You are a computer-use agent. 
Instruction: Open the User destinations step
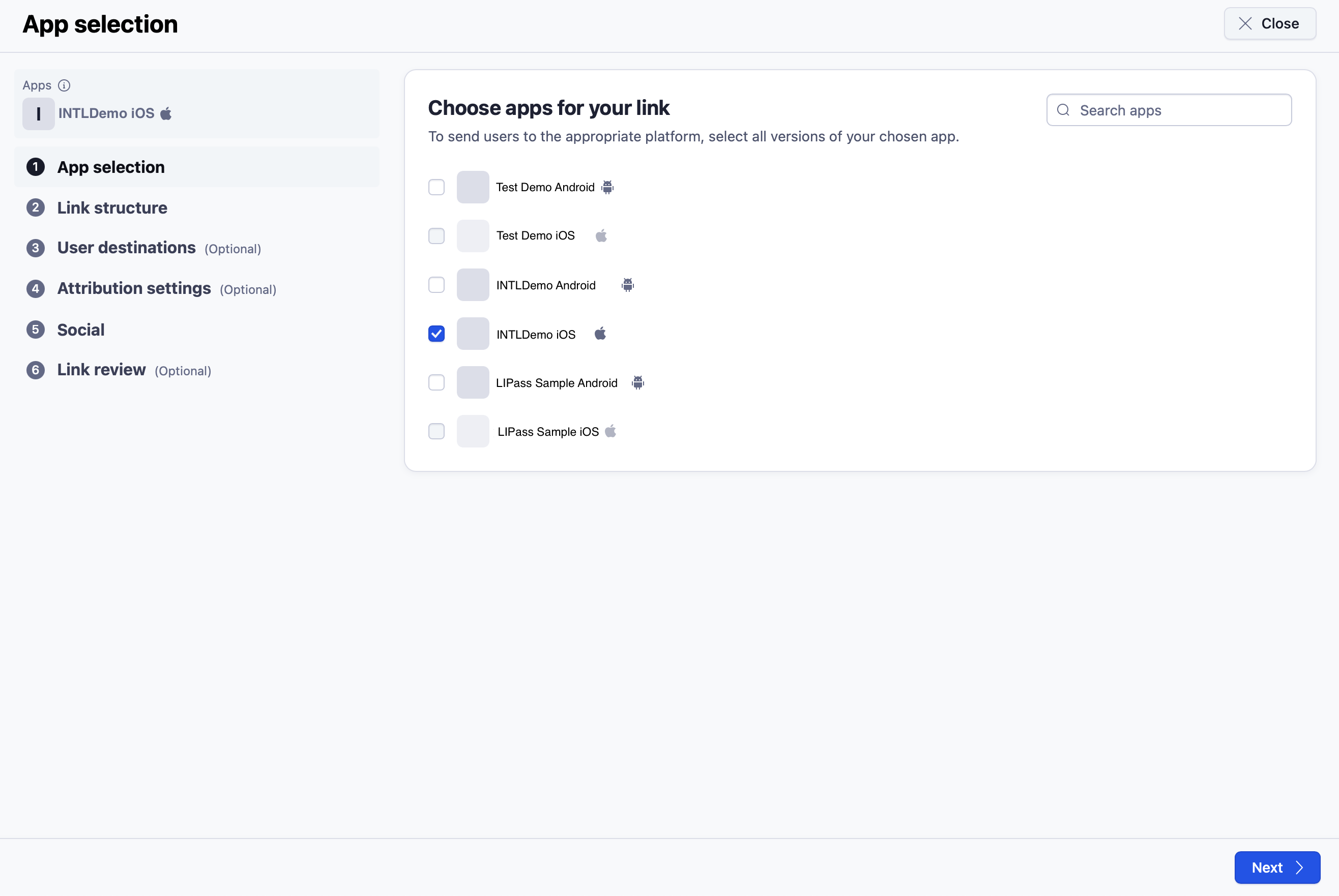tap(126, 248)
